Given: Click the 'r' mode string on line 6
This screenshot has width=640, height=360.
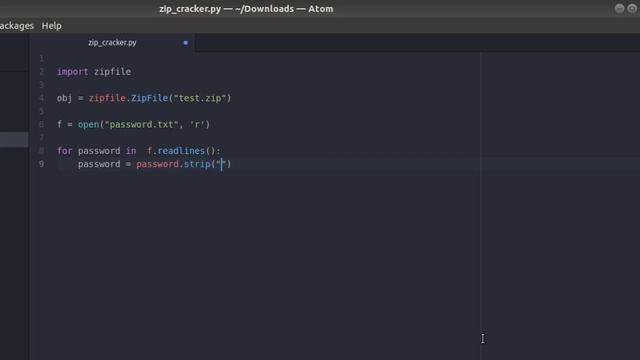Looking at the screenshot, I should [x=197, y=124].
